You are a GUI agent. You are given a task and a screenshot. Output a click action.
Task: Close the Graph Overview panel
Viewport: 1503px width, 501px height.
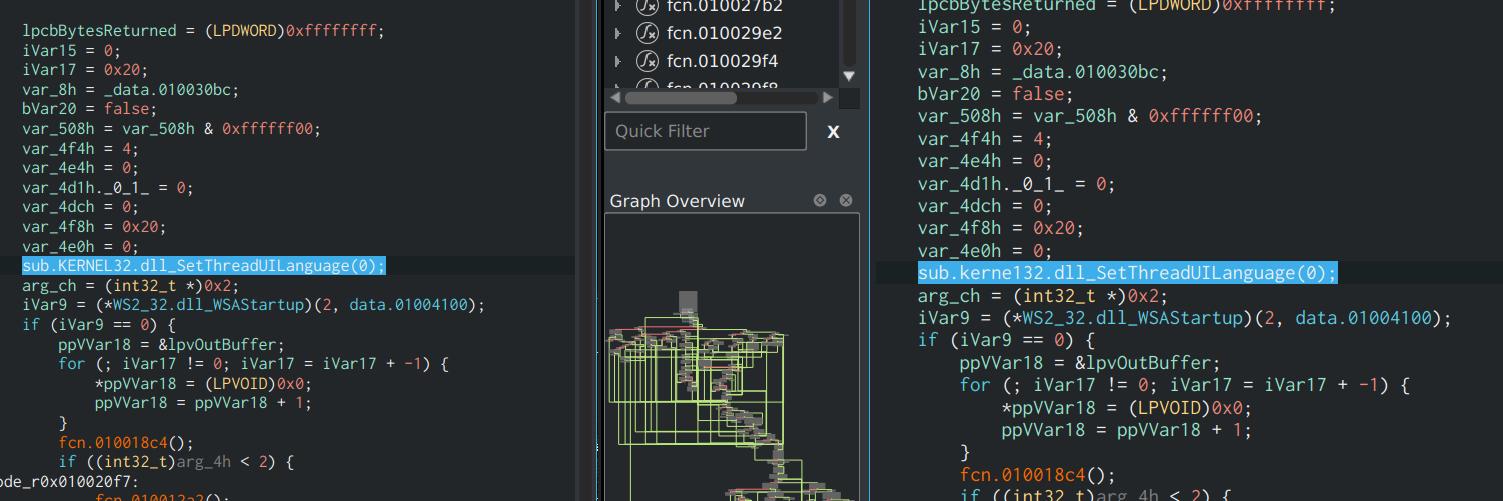click(x=846, y=201)
